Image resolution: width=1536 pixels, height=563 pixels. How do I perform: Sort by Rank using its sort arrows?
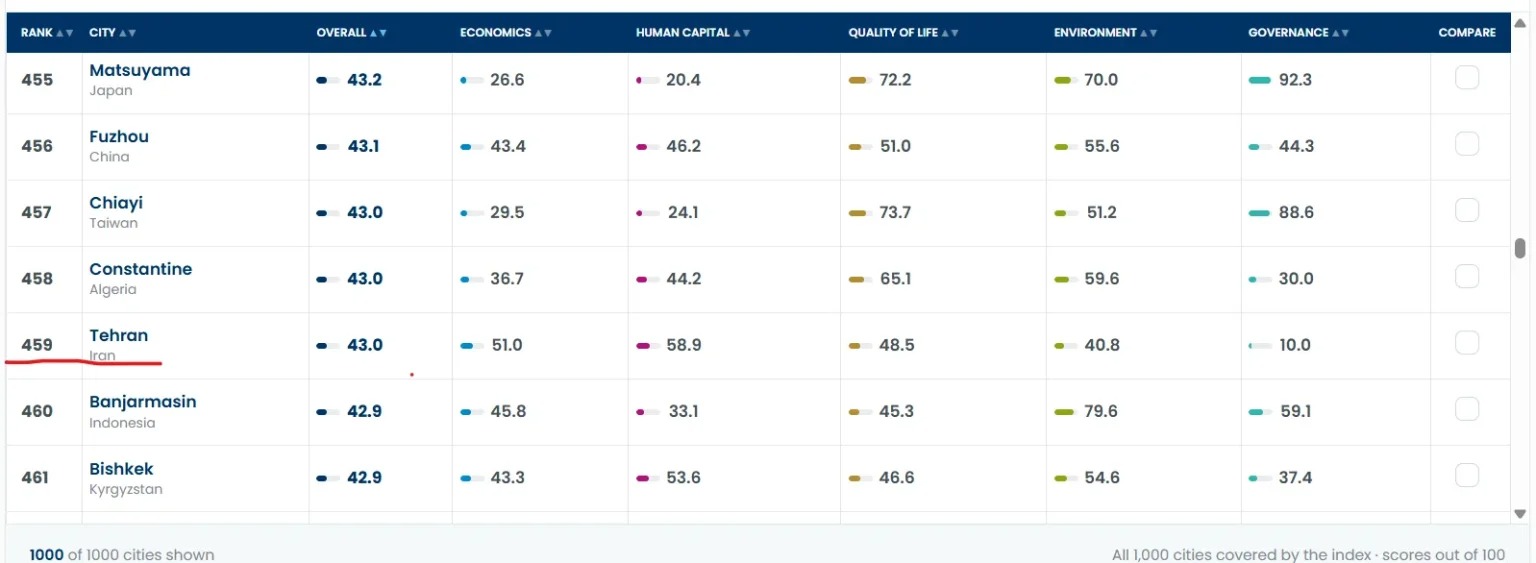(65, 33)
